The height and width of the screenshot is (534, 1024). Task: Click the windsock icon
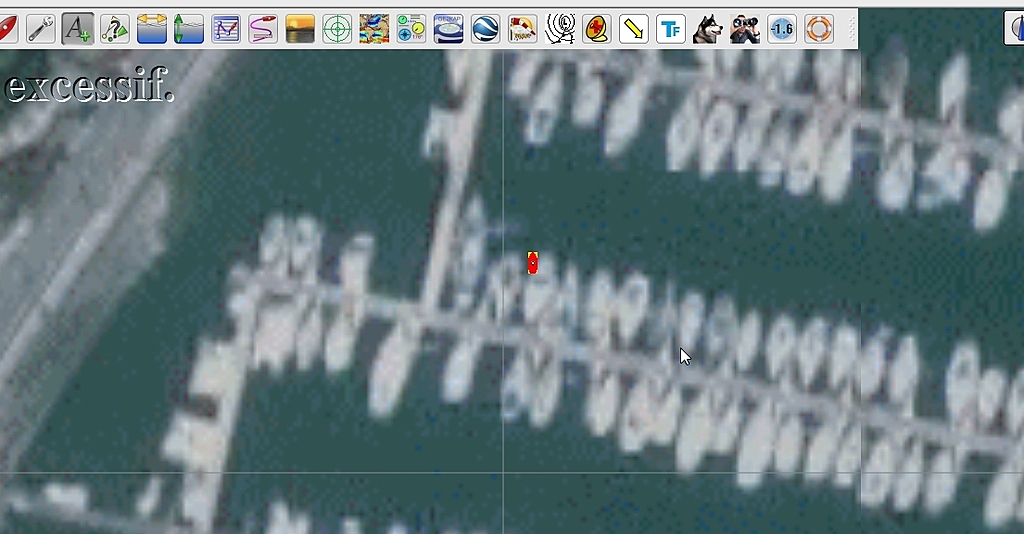[522, 29]
